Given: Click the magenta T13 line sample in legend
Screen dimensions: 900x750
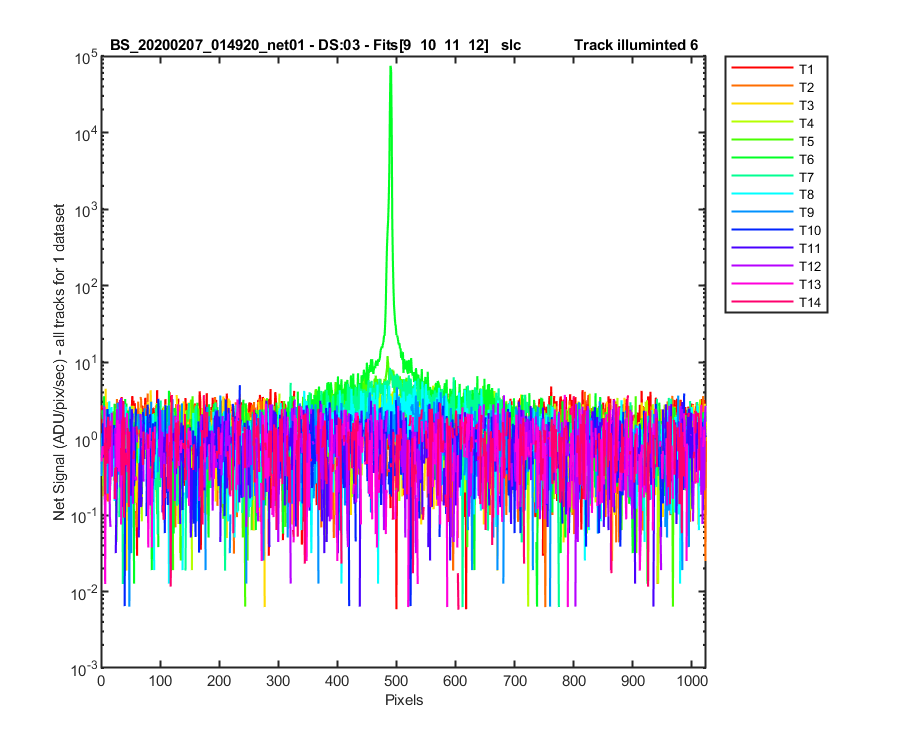Looking at the screenshot, I should click(762, 283).
